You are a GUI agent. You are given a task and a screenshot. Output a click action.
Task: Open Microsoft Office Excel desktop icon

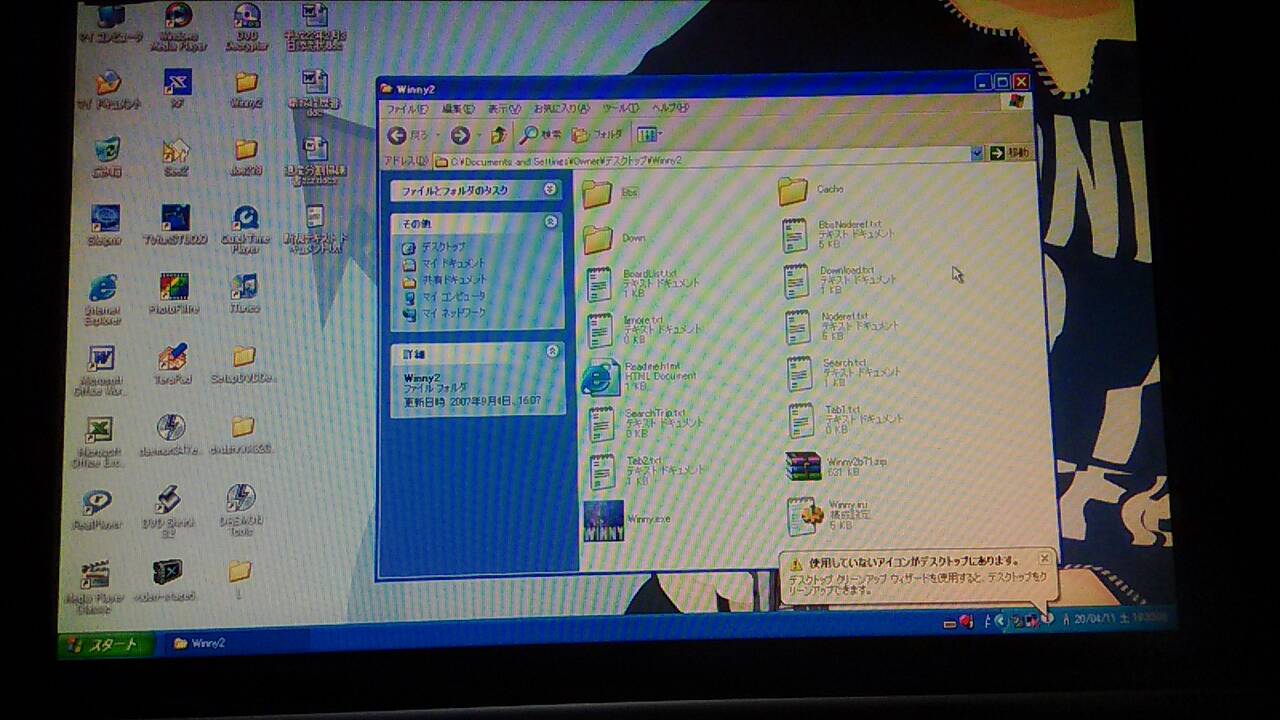pos(99,442)
